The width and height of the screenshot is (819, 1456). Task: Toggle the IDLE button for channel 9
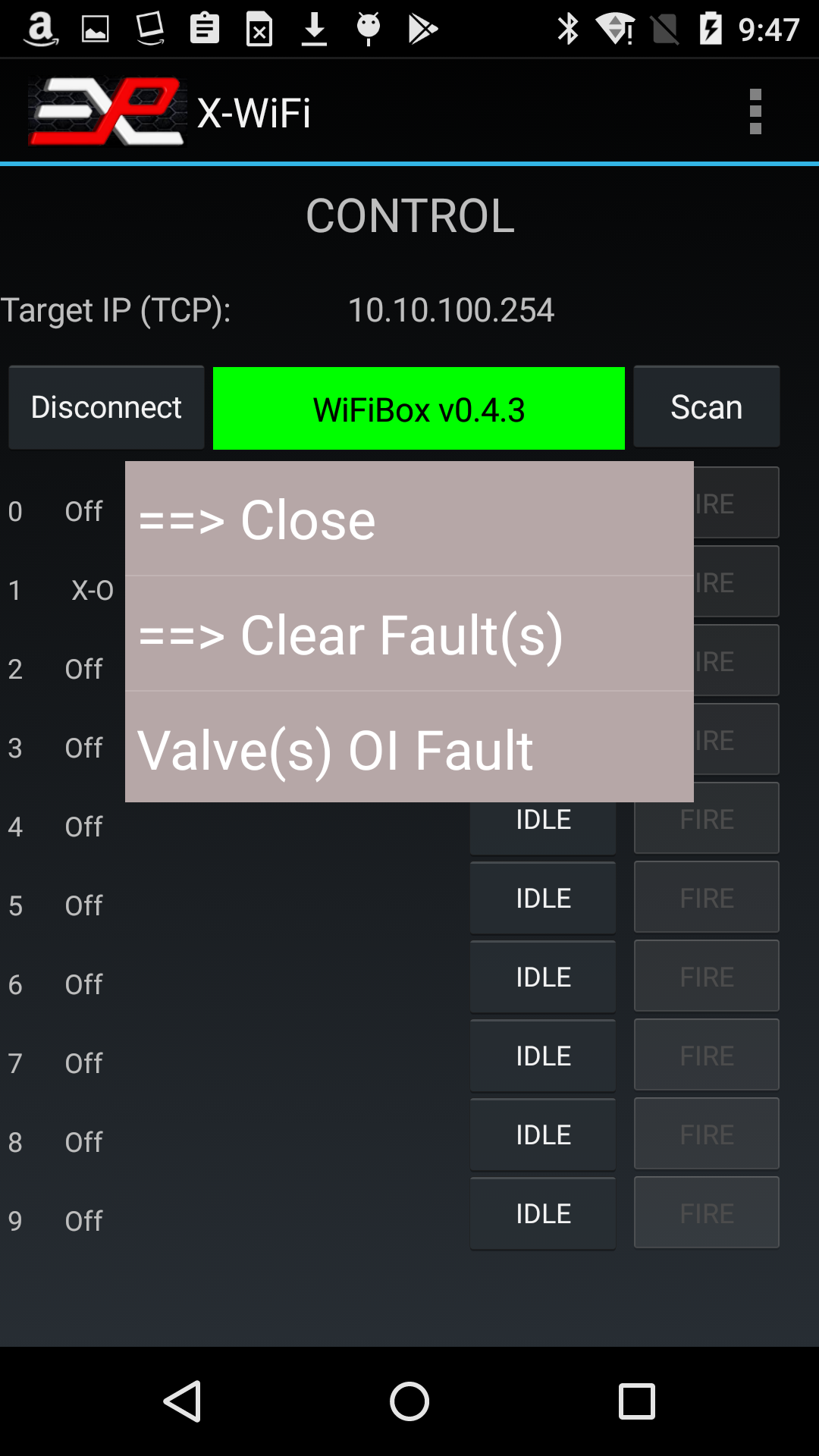543,1213
